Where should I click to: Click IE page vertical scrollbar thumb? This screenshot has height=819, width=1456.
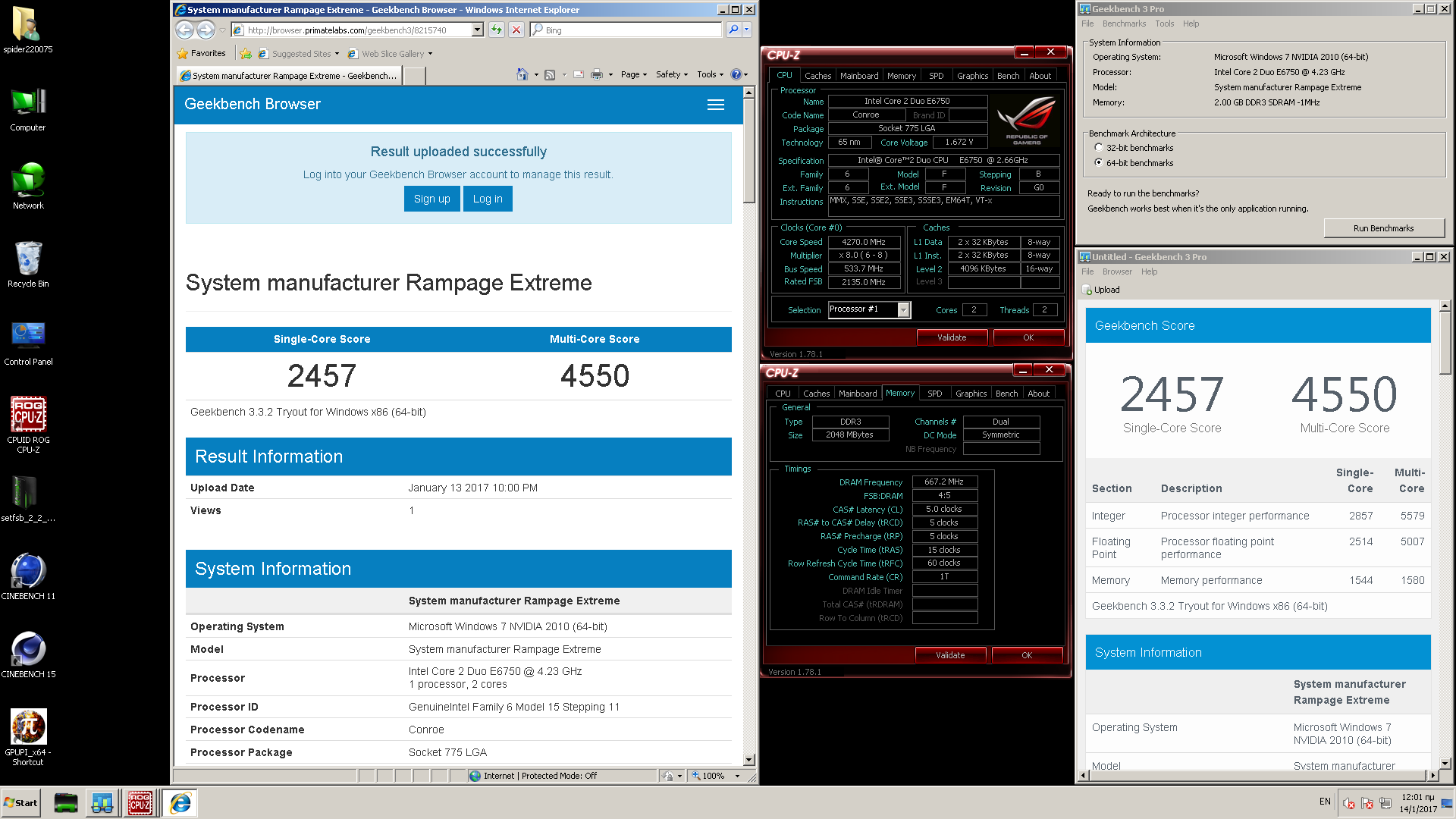tap(748, 150)
